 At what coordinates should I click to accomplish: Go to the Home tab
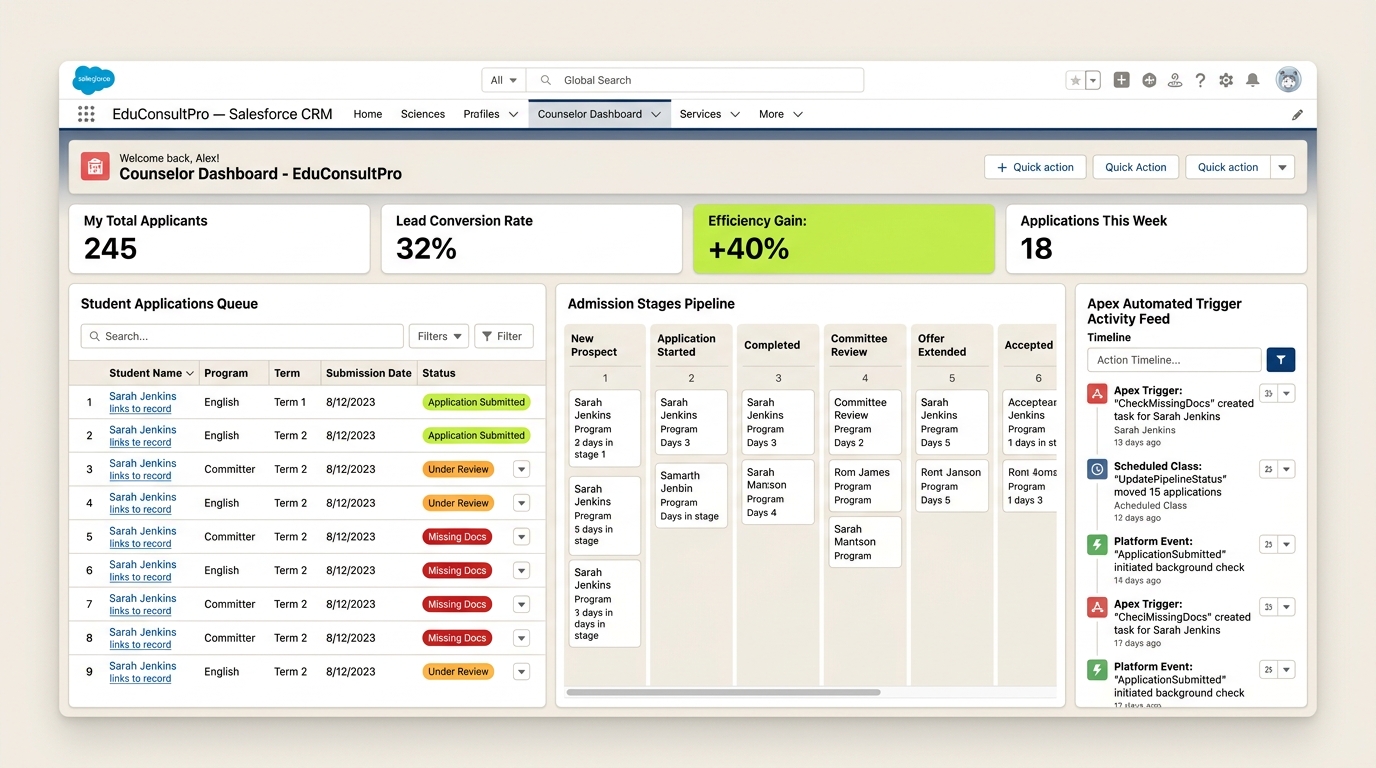coord(368,114)
